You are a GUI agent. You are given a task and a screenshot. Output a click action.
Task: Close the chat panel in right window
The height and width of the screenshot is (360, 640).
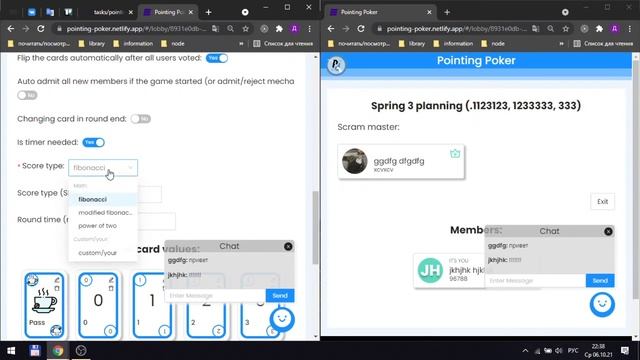tap(608, 231)
